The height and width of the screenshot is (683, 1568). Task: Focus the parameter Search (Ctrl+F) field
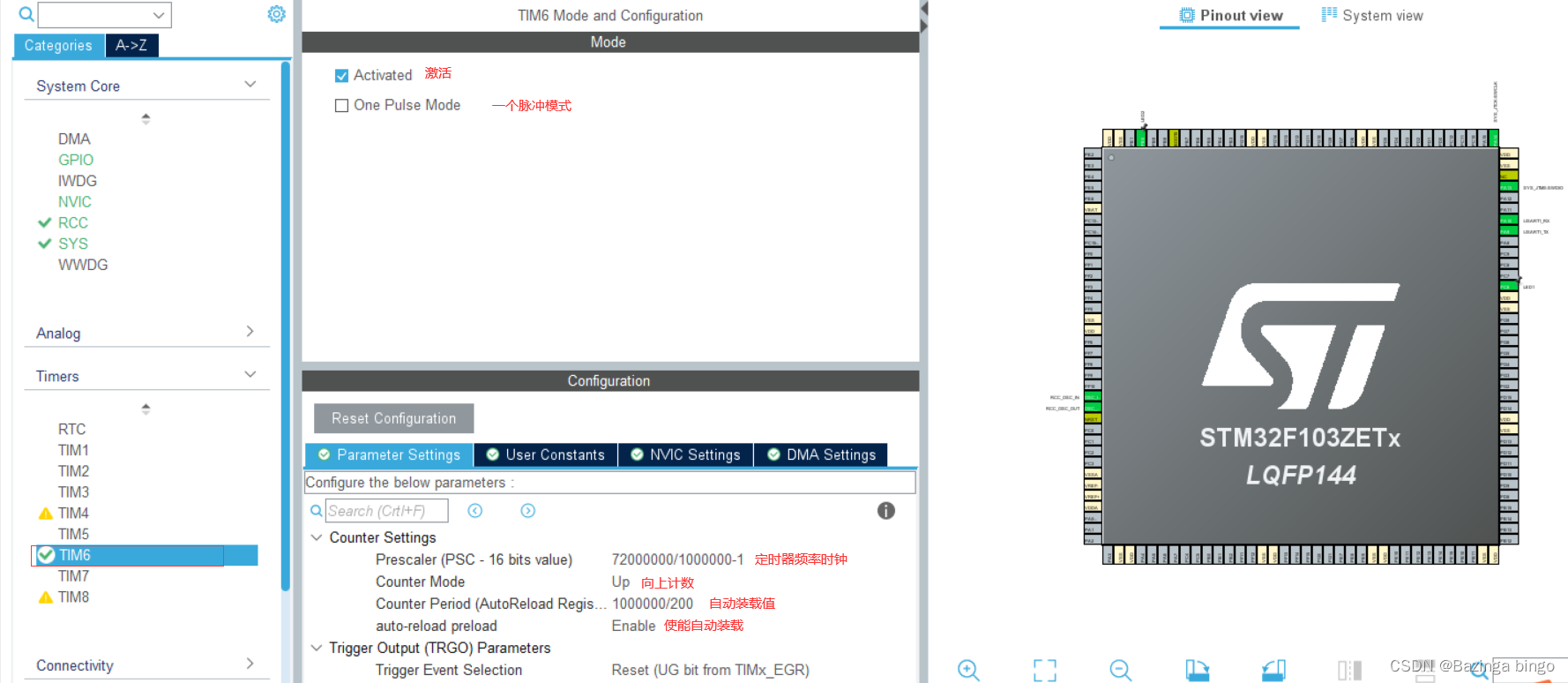(387, 511)
